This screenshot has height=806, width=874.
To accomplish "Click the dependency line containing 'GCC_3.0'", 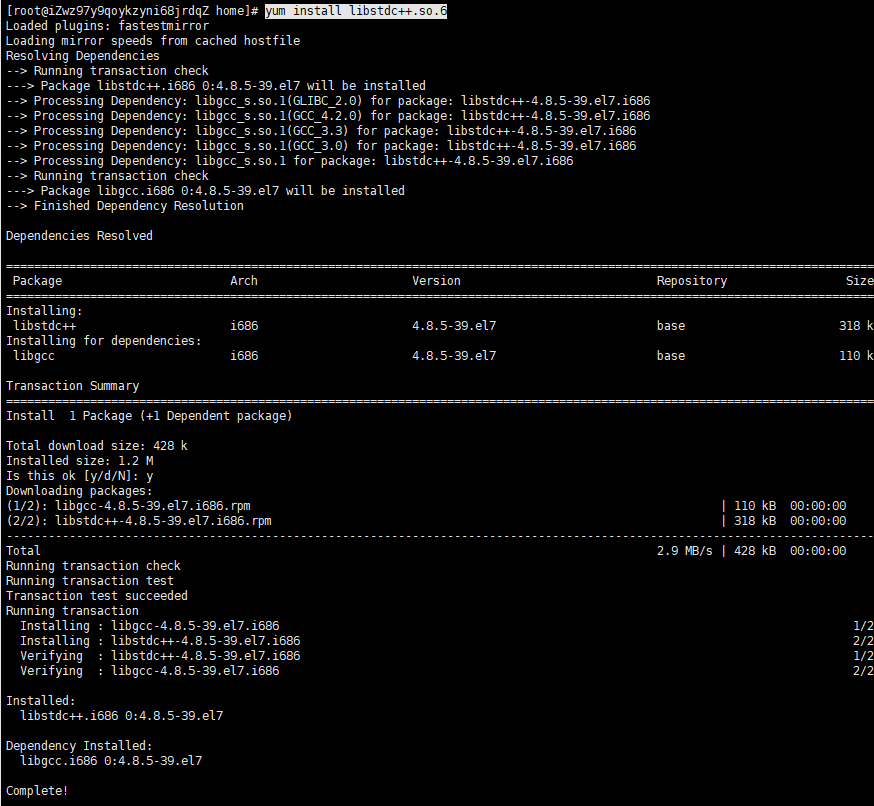I will (321, 146).
